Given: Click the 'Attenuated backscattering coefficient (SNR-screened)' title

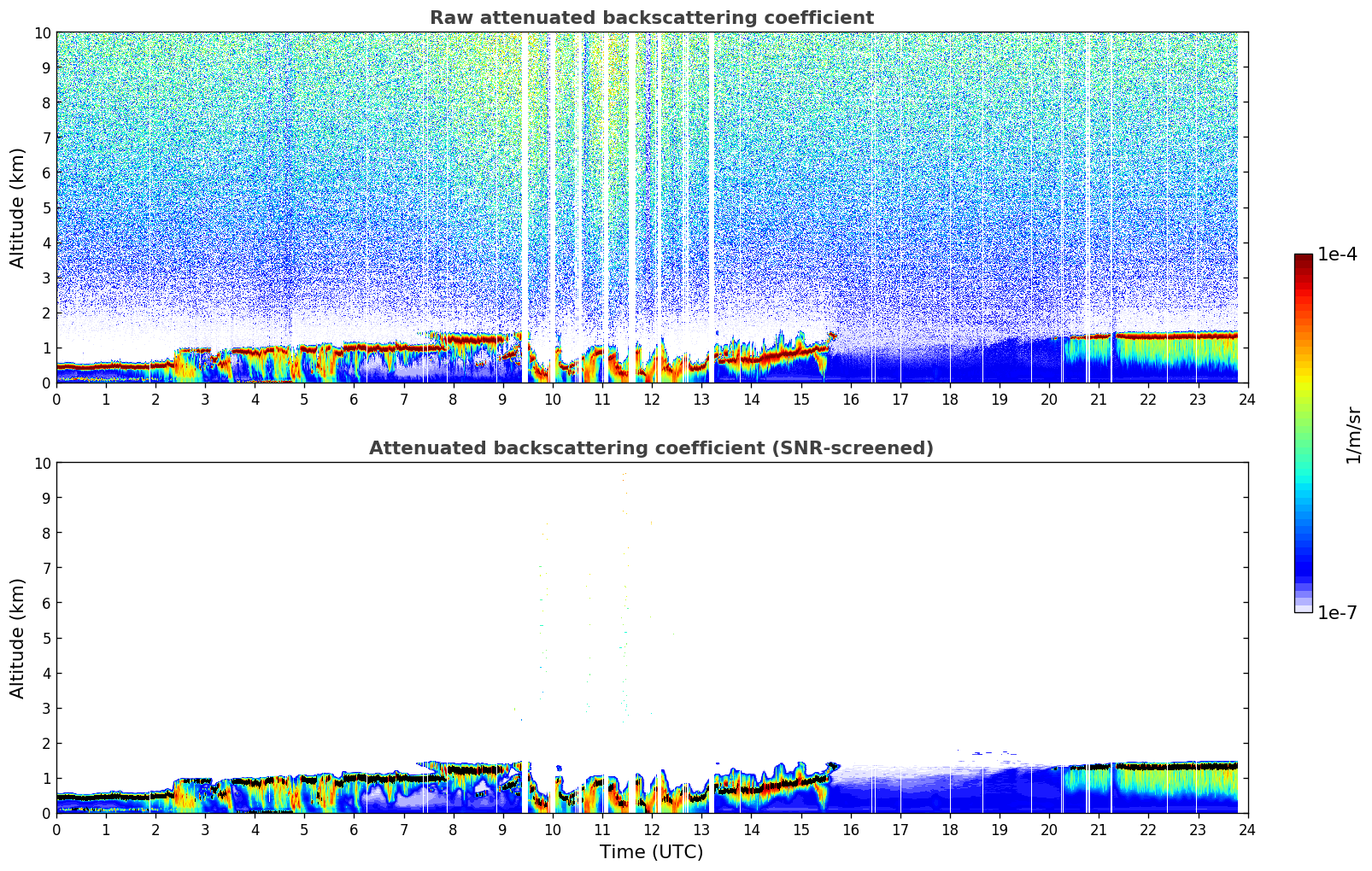Looking at the screenshot, I should click(651, 448).
